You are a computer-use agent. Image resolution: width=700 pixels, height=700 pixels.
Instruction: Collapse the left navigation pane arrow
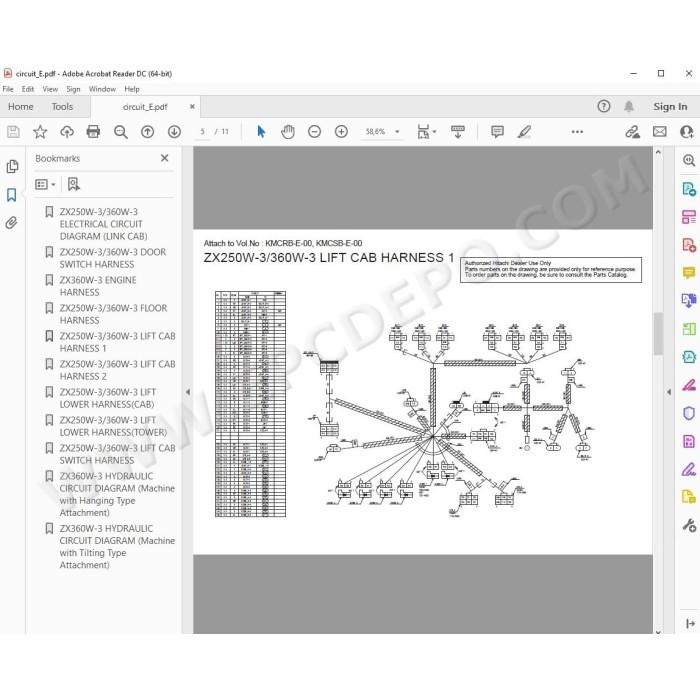pos(188,392)
